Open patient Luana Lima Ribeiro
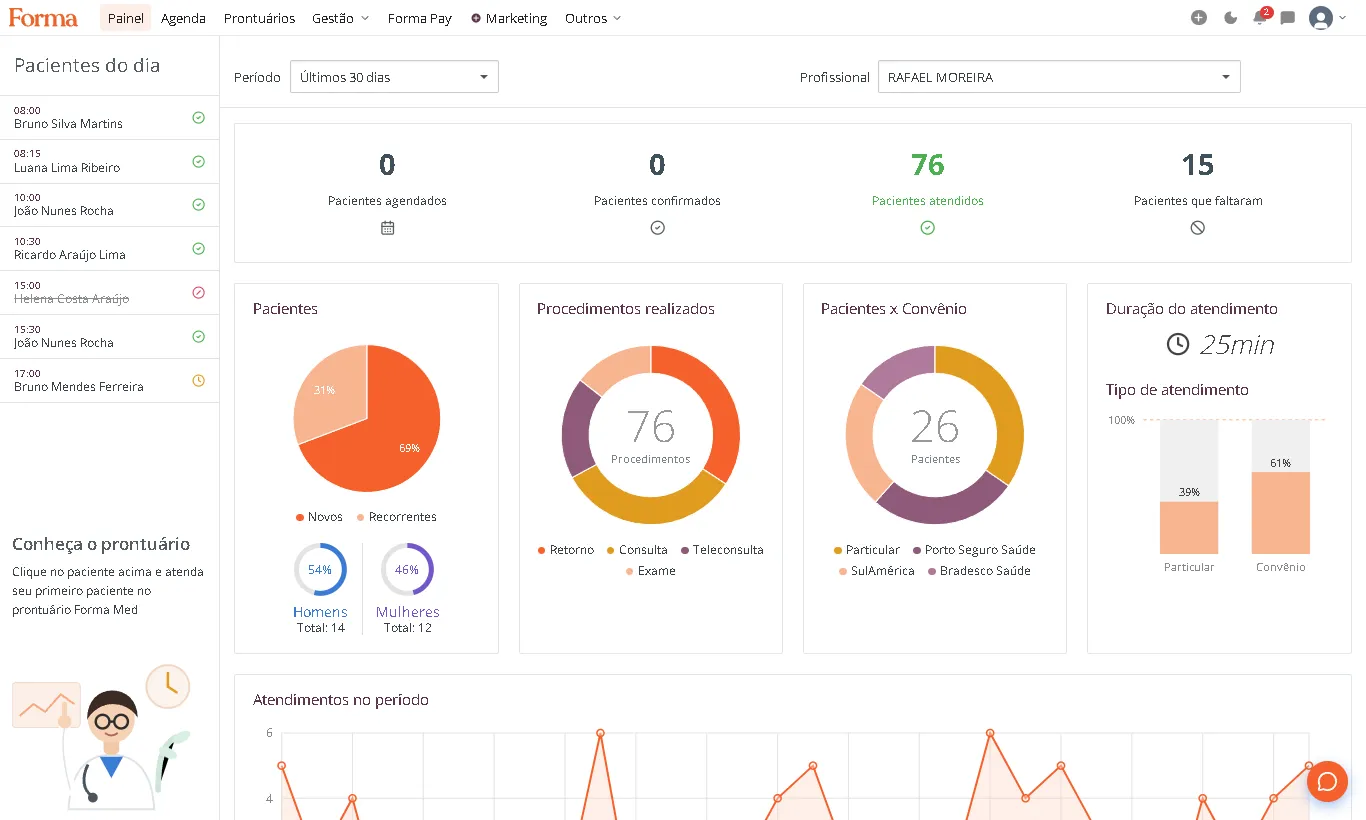Image resolution: width=1366 pixels, height=820 pixels. 109,161
